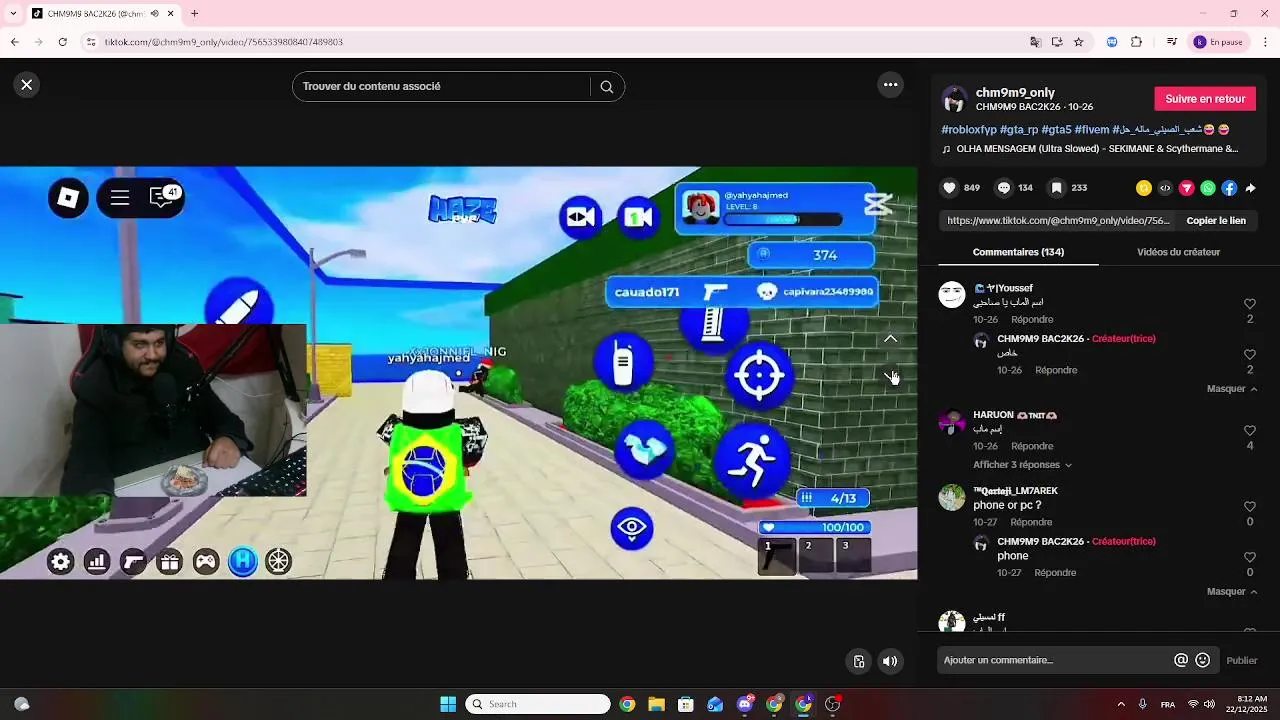Switch to Commentaires (134) tab
The width and height of the screenshot is (1280, 720).
1018,252
